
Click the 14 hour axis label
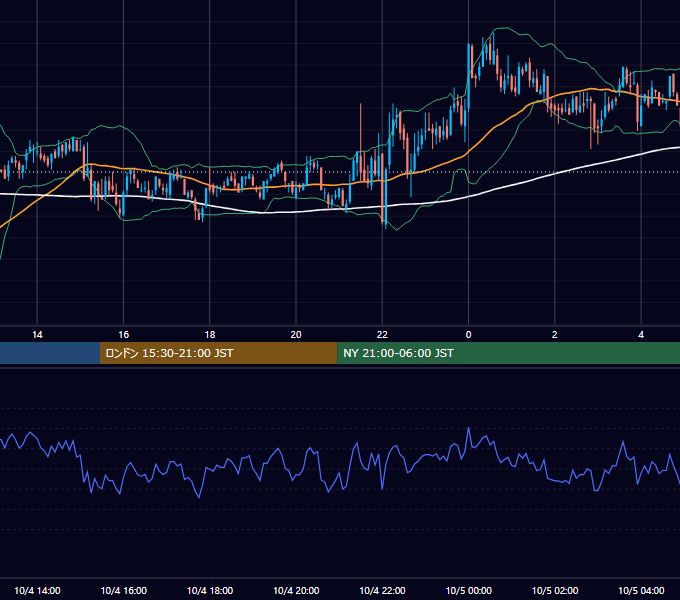[37, 335]
